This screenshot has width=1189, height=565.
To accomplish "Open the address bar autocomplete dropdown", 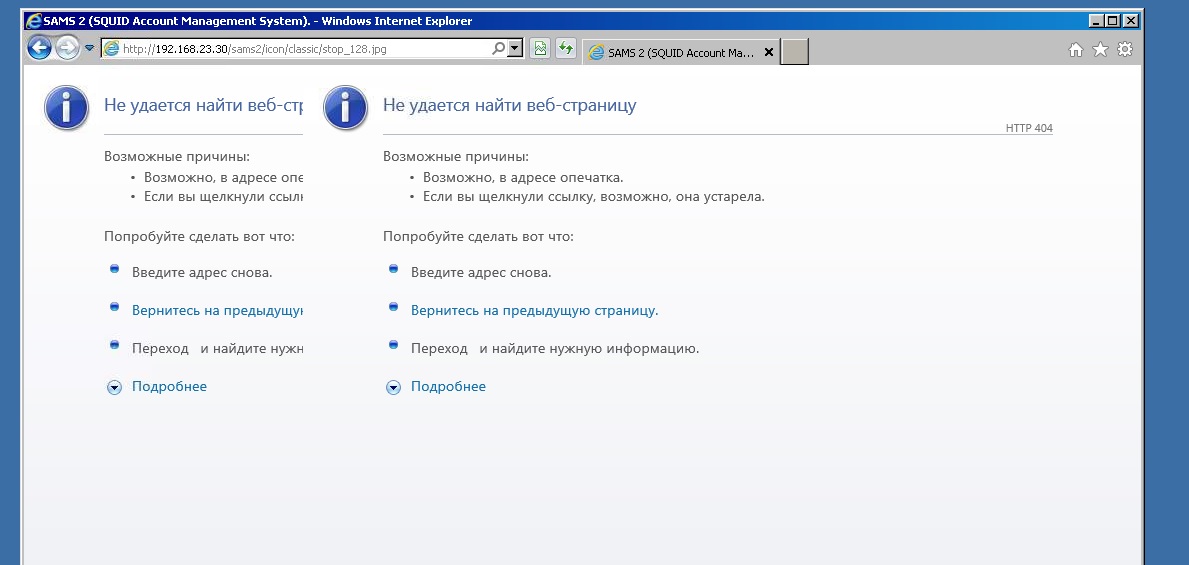I will coord(516,49).
